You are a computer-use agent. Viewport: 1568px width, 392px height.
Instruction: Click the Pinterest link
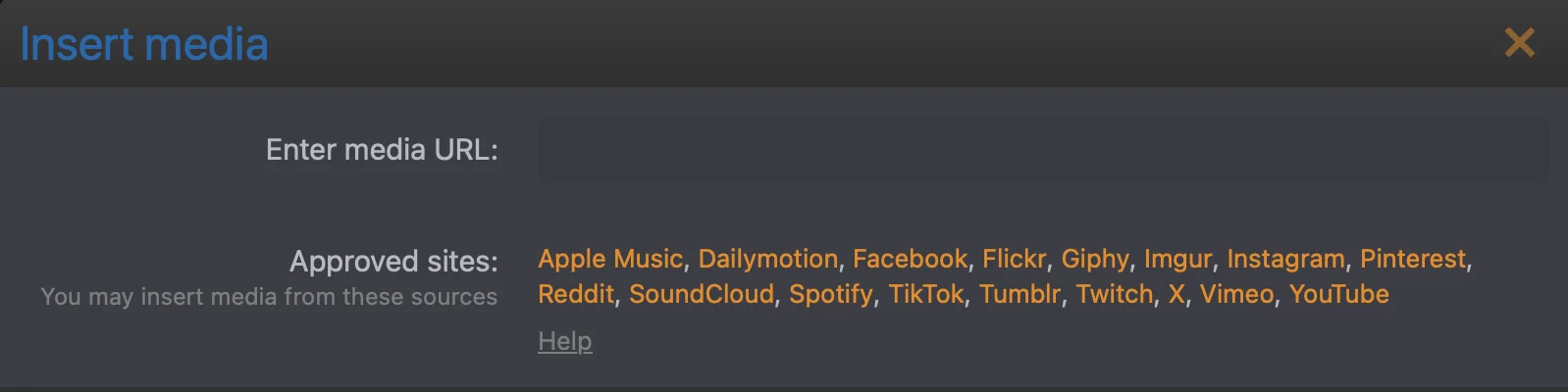(x=1412, y=259)
